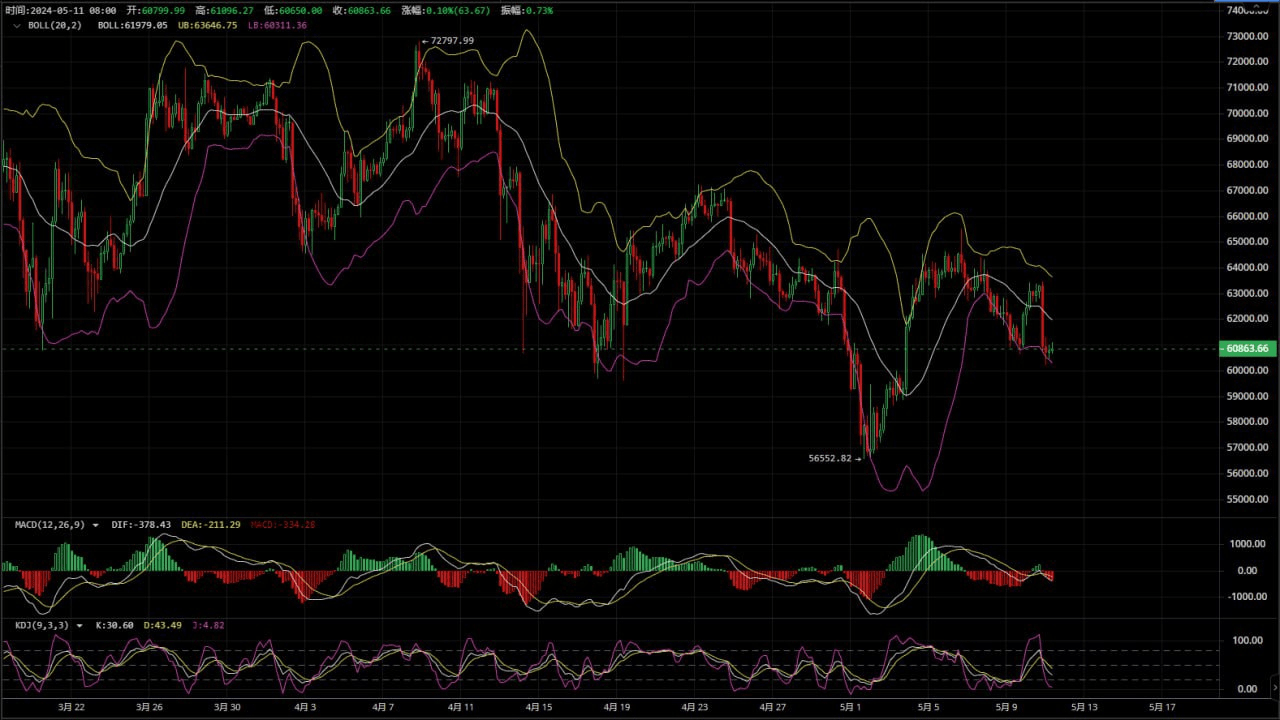The image size is (1280, 720).
Task: Click the 开:60799.99 open price
Action: pyautogui.click(x=155, y=10)
